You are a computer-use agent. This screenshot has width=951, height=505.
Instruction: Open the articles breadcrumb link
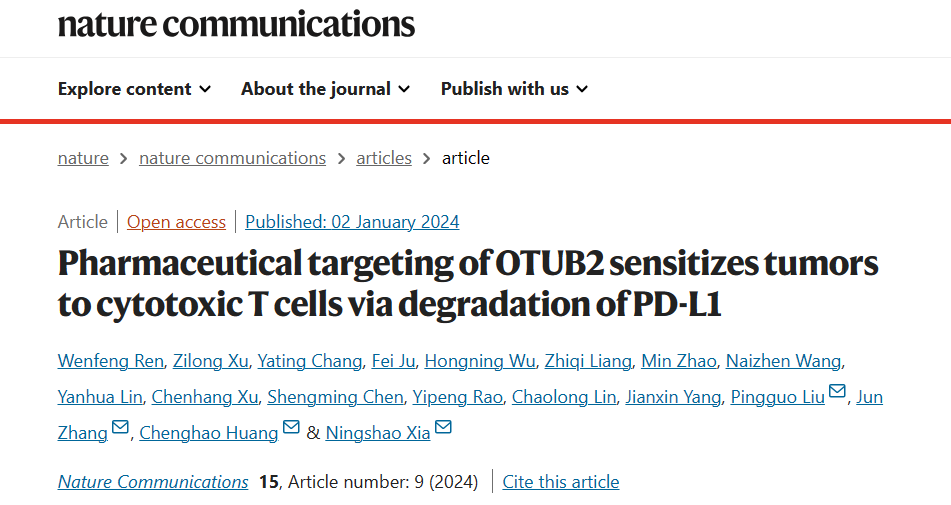coord(384,158)
